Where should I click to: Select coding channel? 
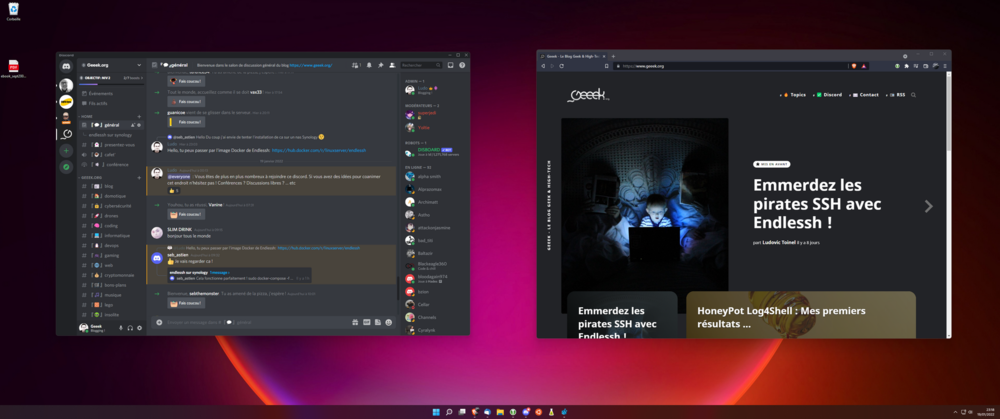(x=112, y=226)
